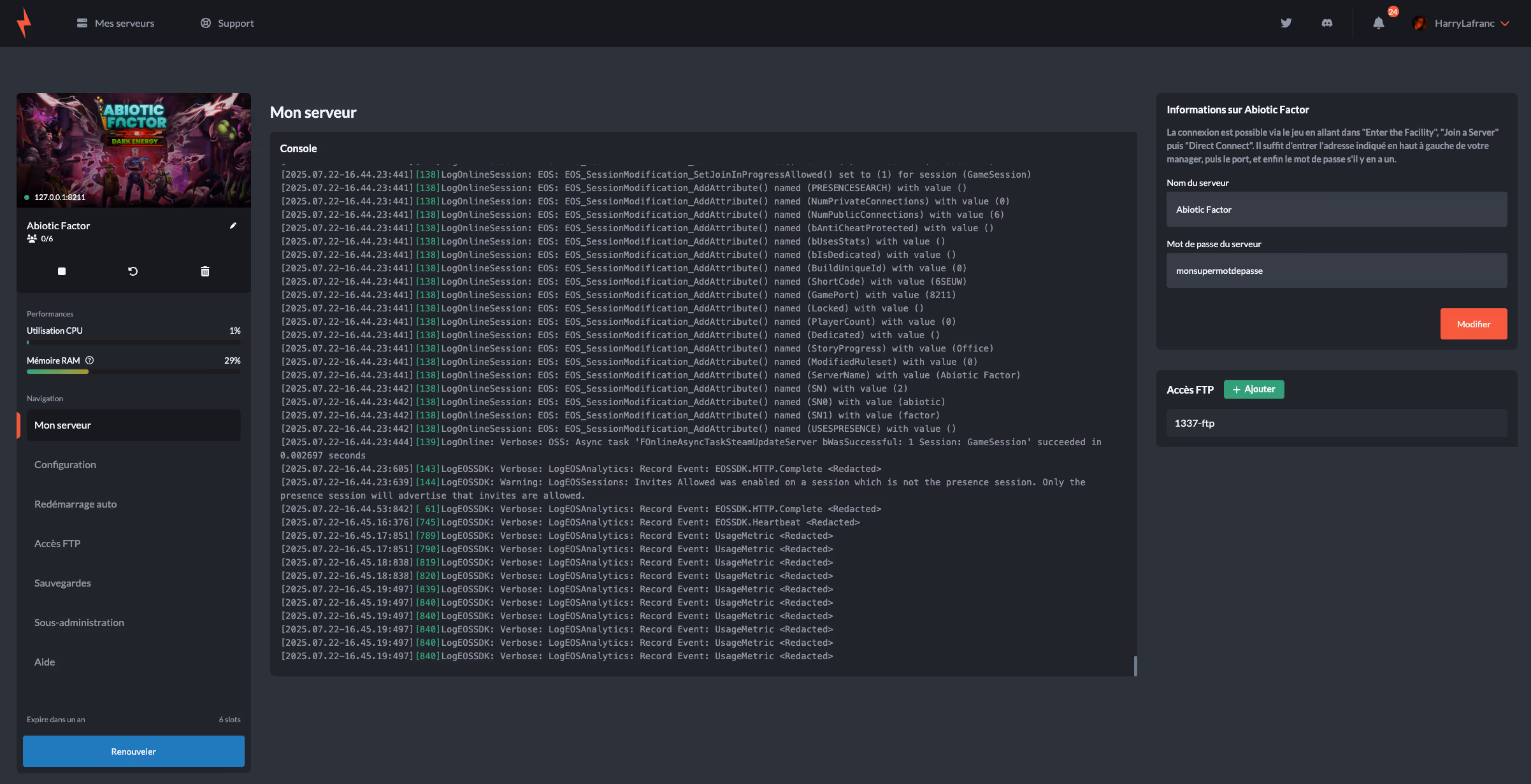Click the restart server icon

[x=133, y=271]
